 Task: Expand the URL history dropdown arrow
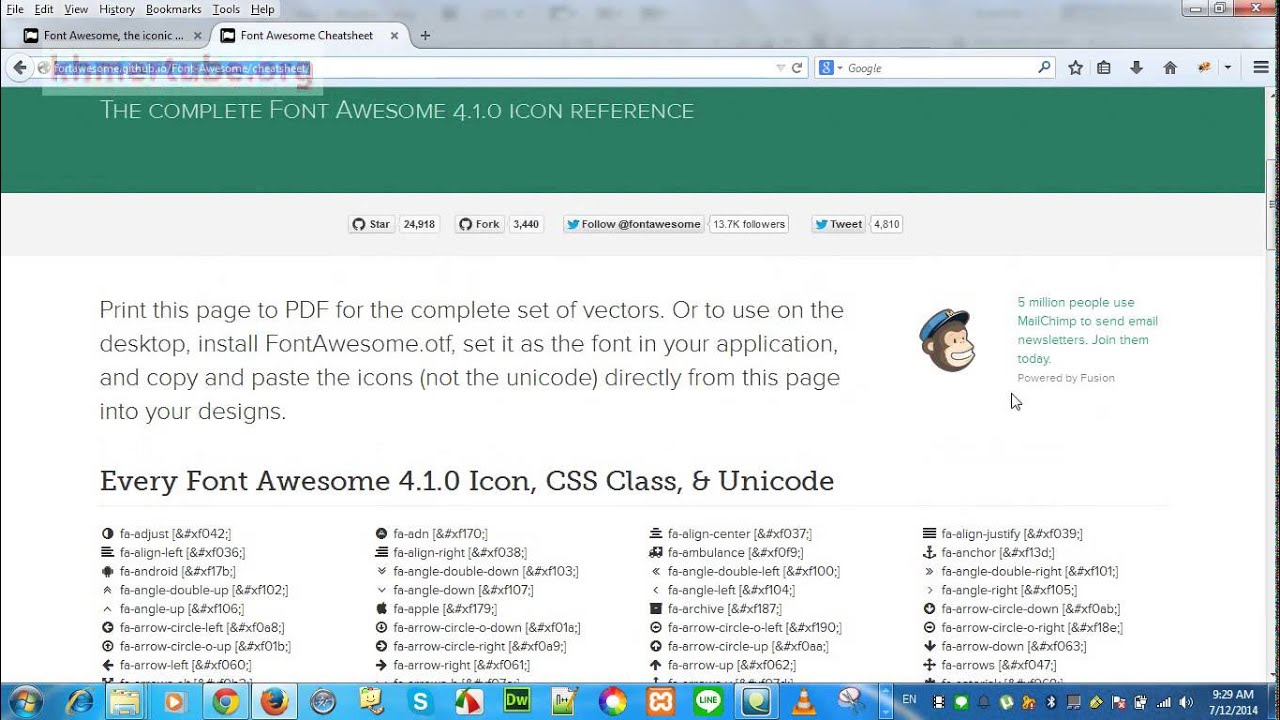[780, 68]
